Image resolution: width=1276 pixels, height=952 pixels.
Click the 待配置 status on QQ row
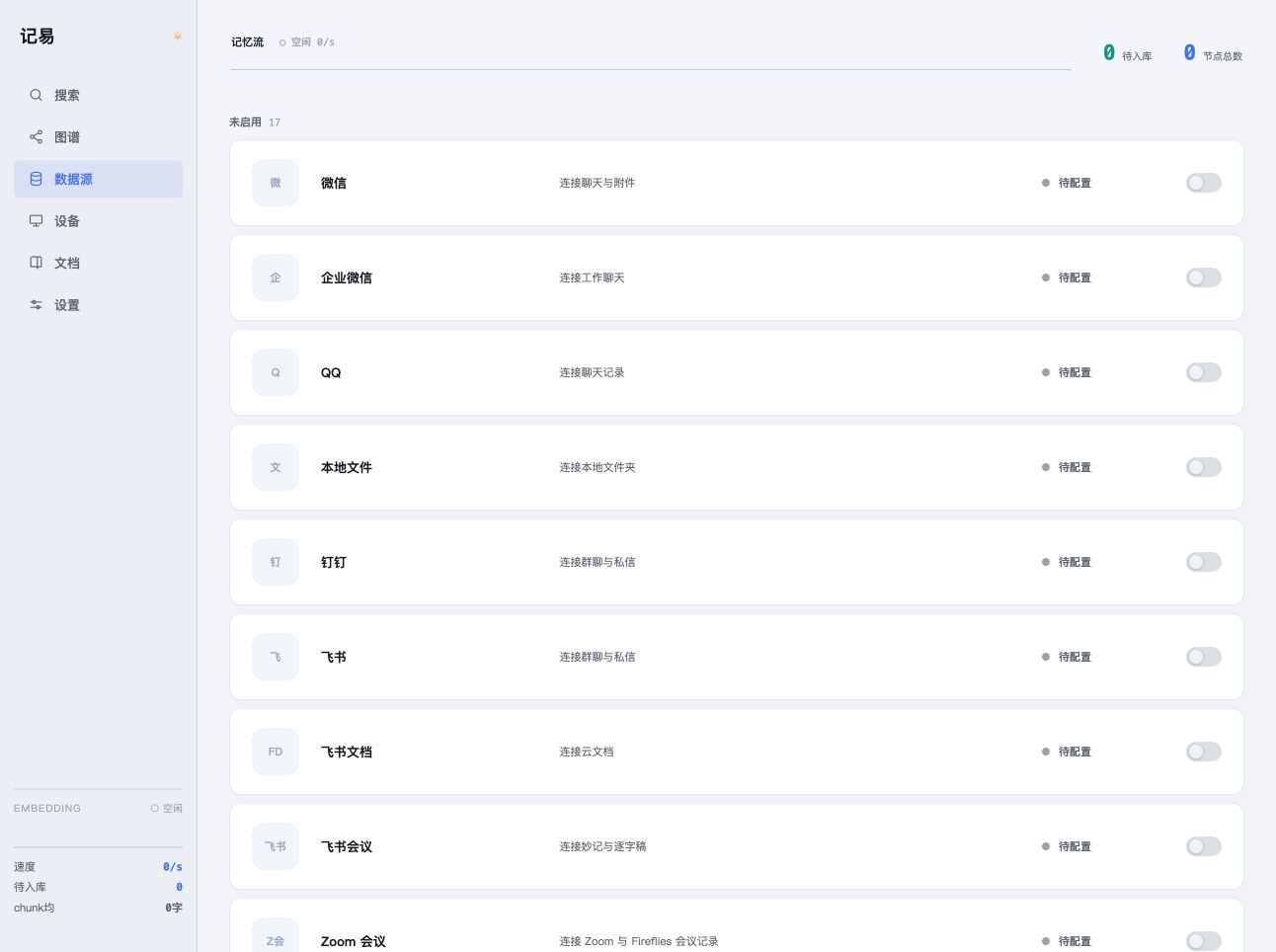1067,372
